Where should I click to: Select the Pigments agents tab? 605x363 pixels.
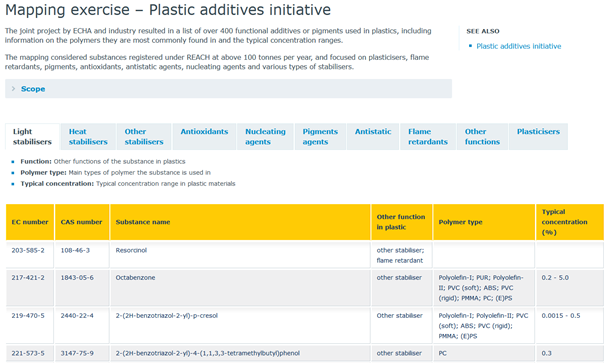(x=320, y=137)
